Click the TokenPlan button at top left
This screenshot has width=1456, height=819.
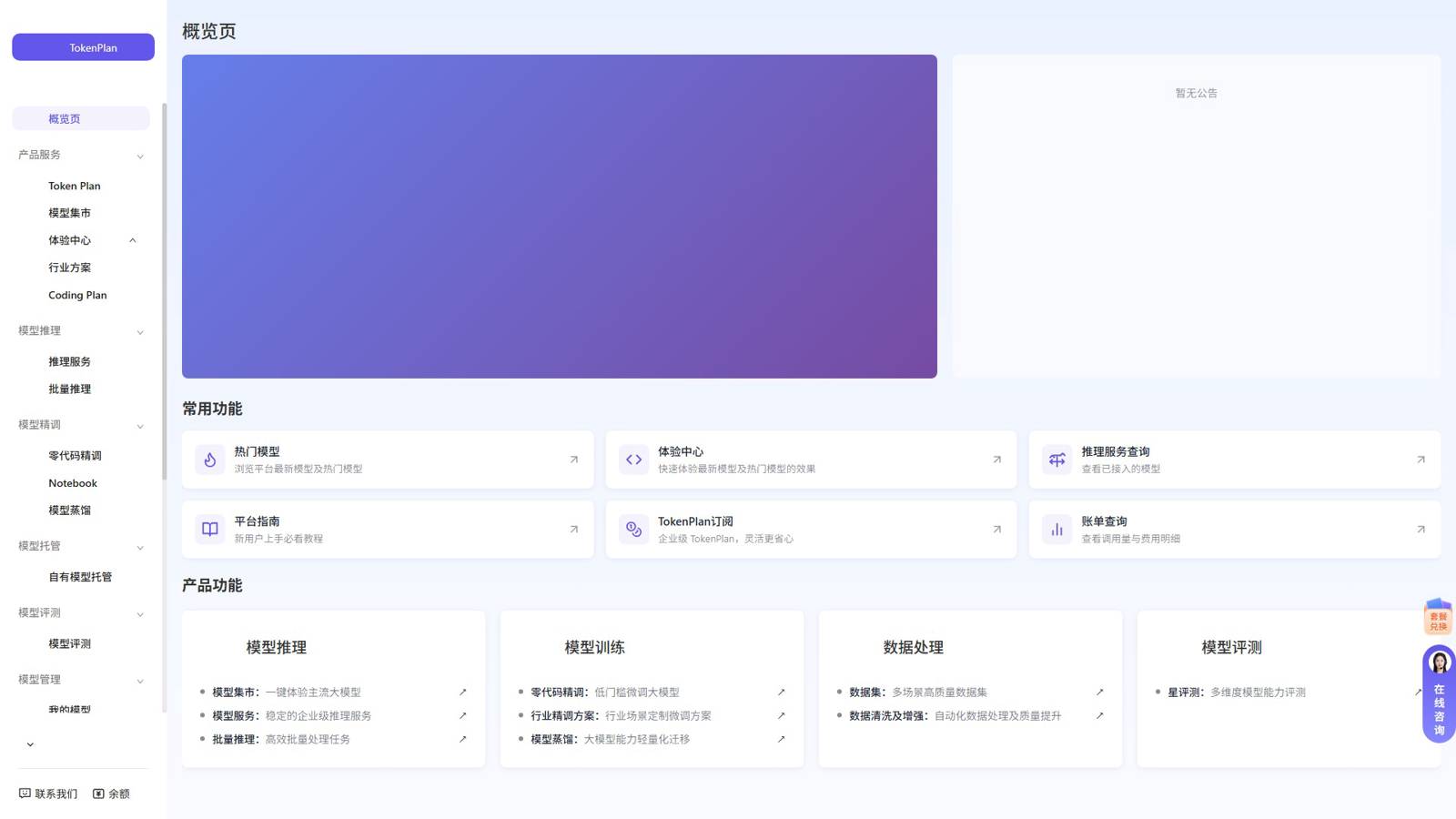83,47
